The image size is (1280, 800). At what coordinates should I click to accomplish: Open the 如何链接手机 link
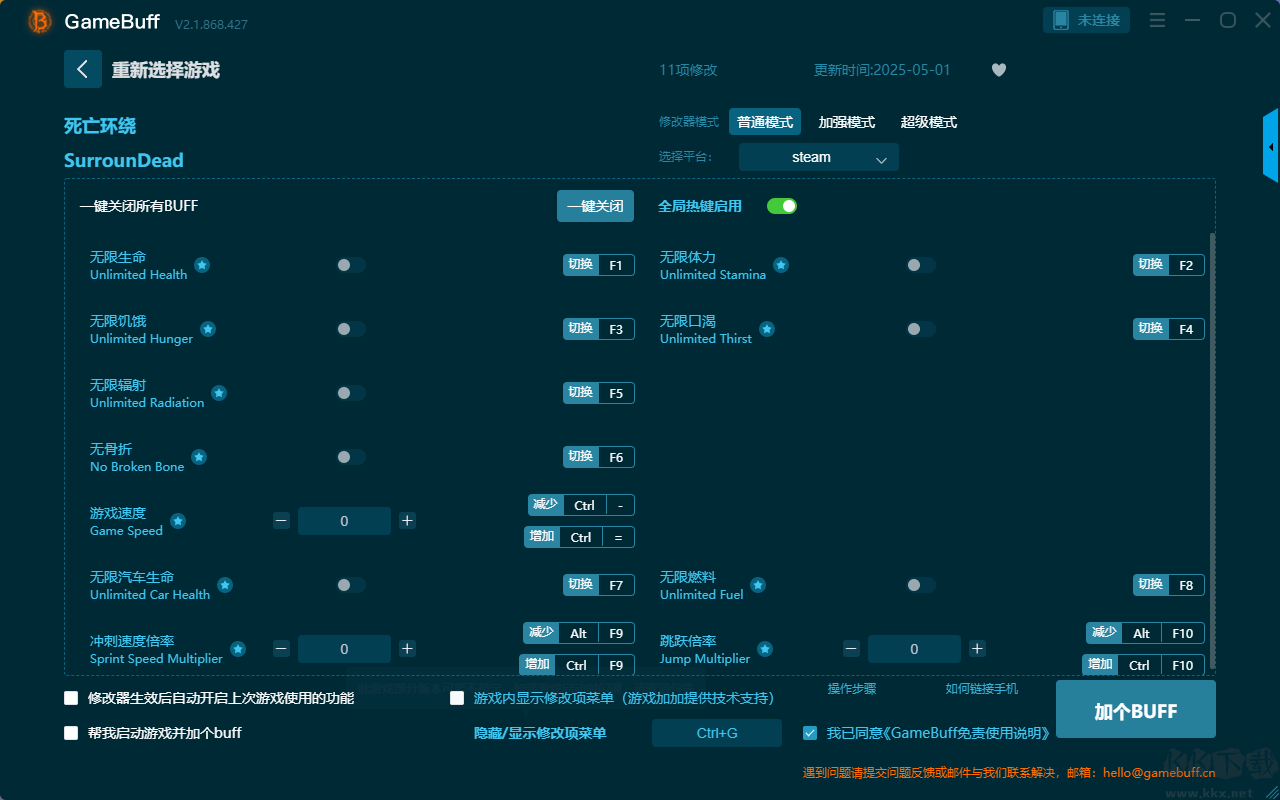tap(982, 689)
